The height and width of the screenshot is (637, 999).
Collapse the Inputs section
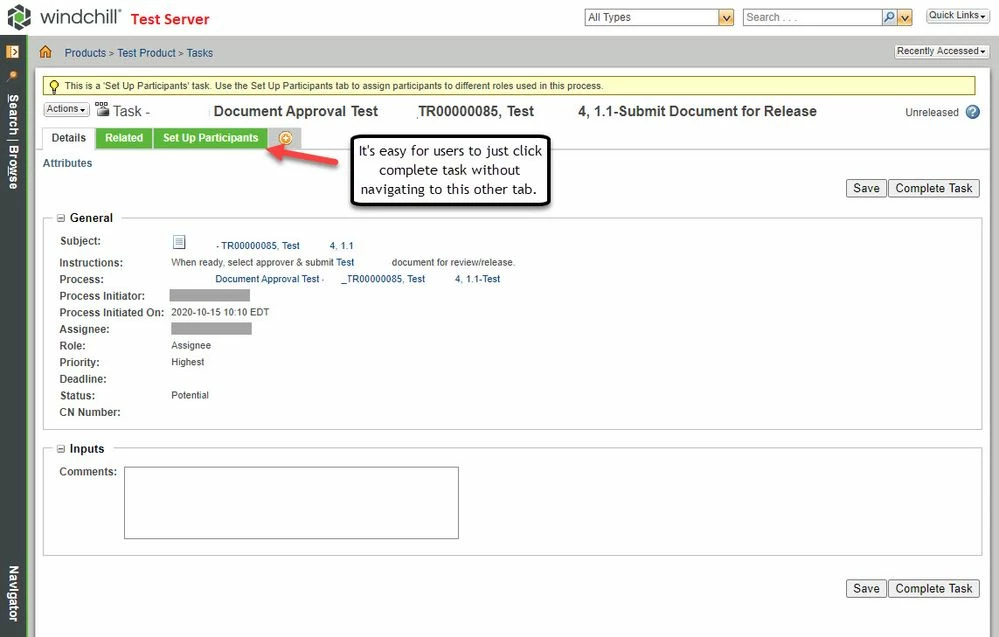tap(62, 448)
